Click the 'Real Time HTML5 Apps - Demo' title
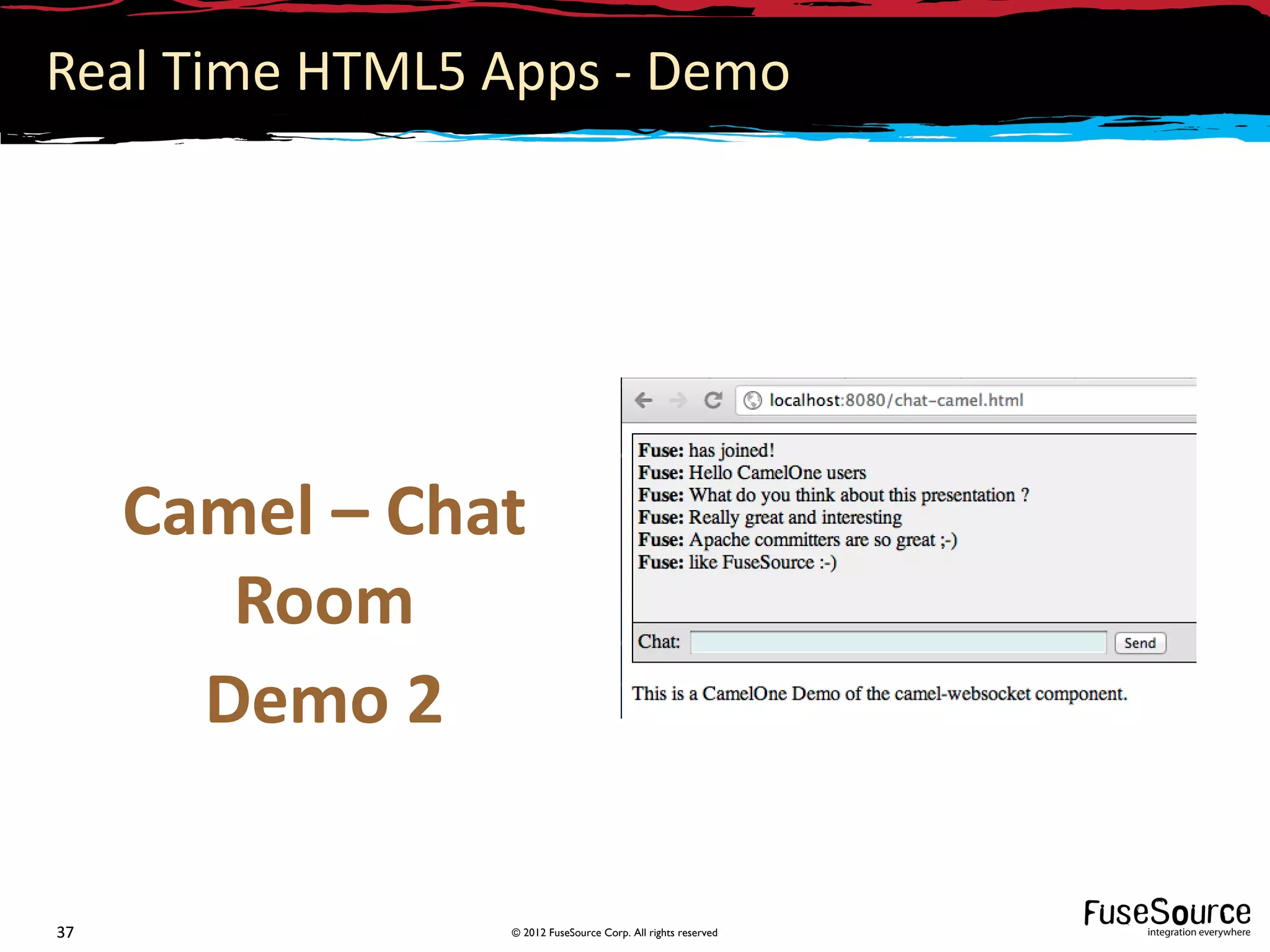 tap(418, 72)
